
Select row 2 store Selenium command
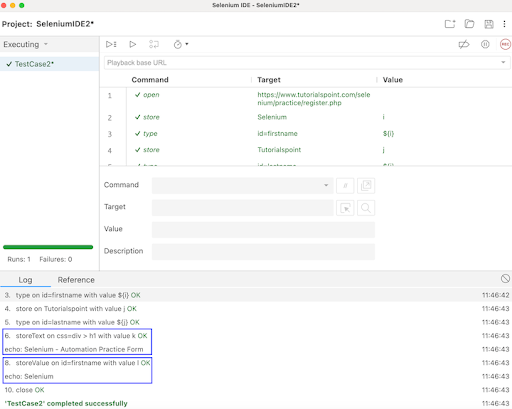point(306,117)
